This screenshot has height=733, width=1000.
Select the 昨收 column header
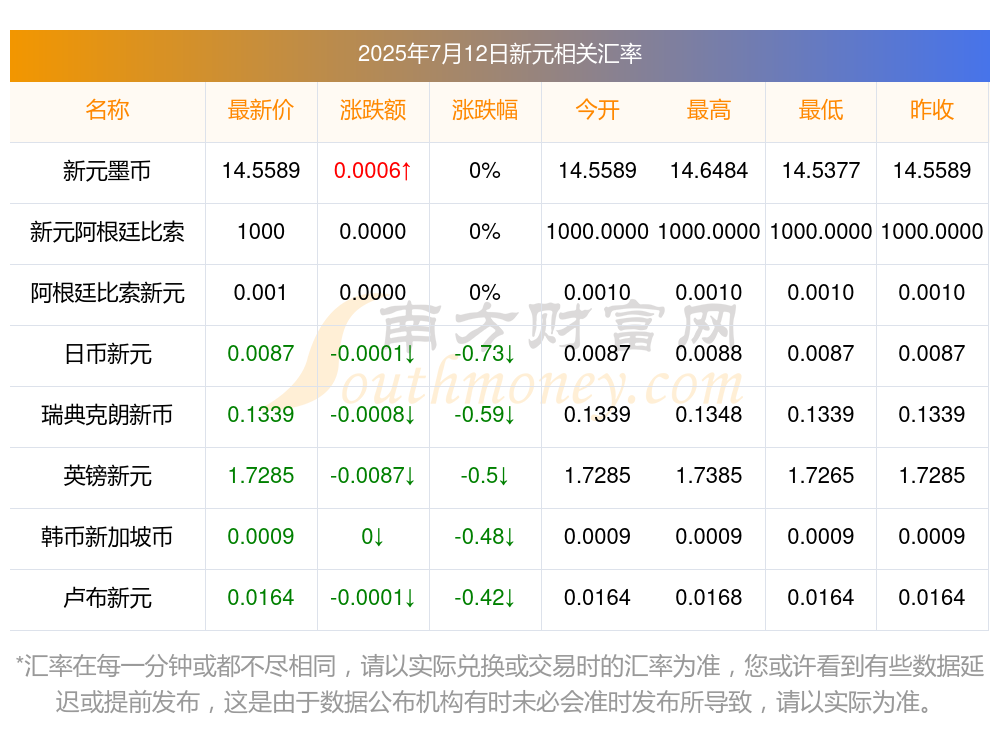(x=932, y=110)
